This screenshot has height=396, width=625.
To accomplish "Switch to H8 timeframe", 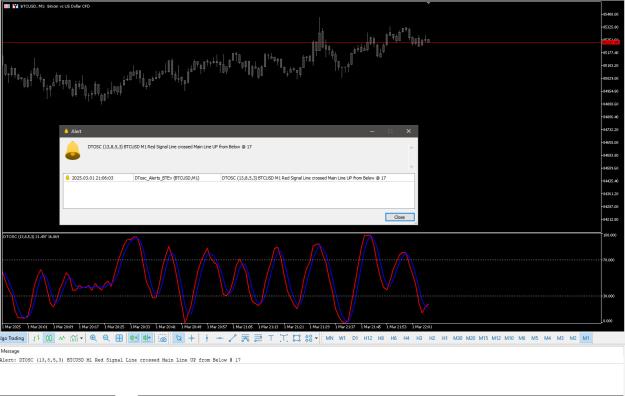I will tap(381, 338).
